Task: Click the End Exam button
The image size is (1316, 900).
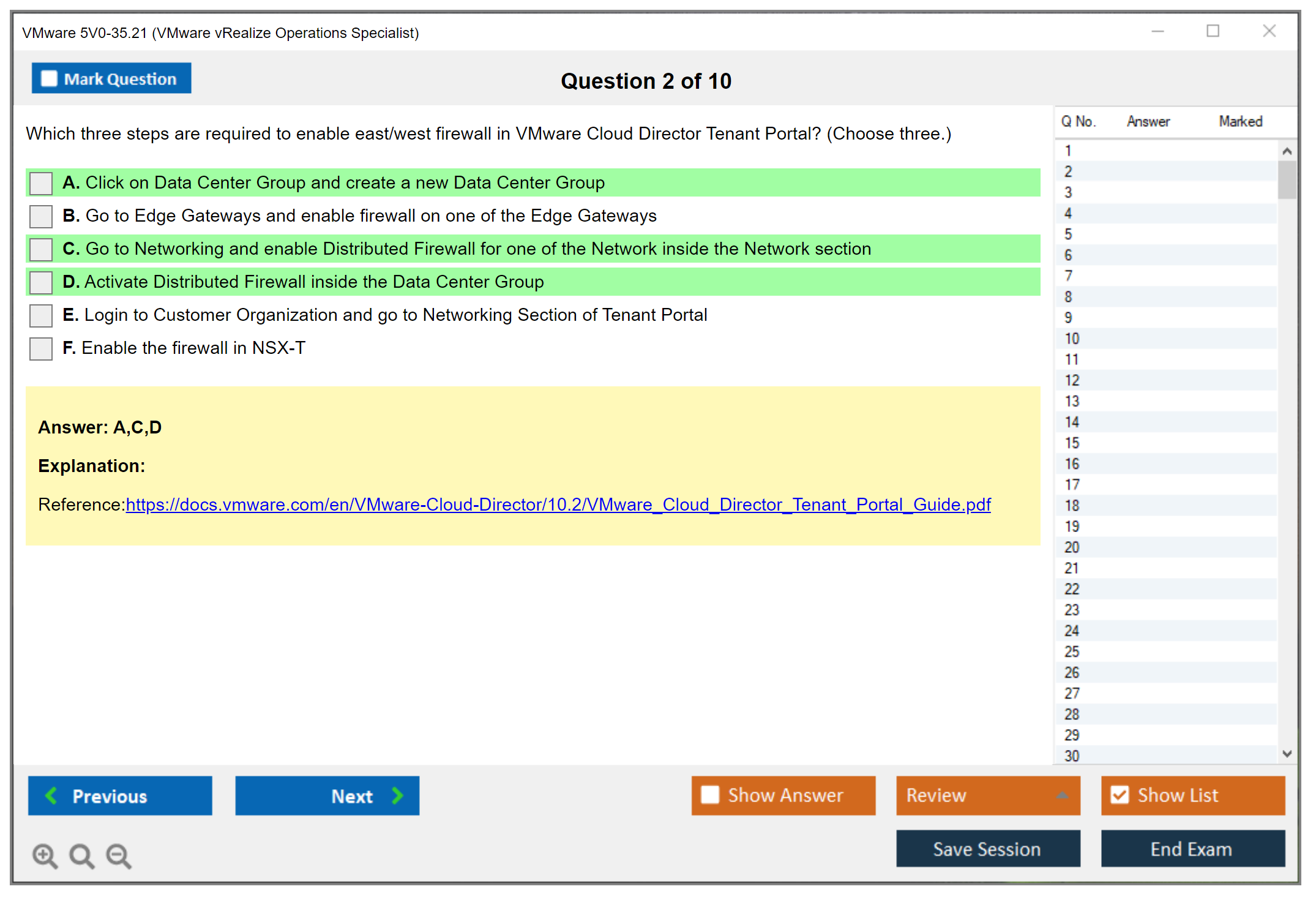Action: coord(1192,849)
